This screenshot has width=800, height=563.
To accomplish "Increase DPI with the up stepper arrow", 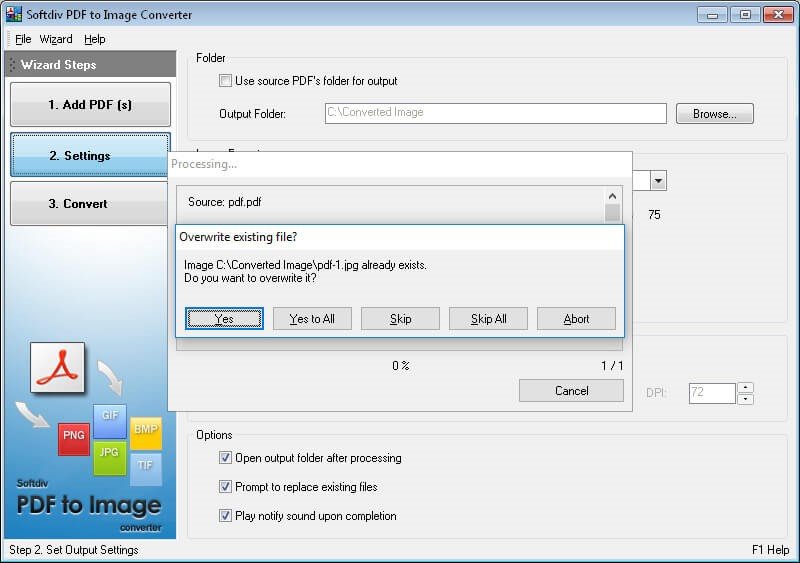I will (x=745, y=388).
